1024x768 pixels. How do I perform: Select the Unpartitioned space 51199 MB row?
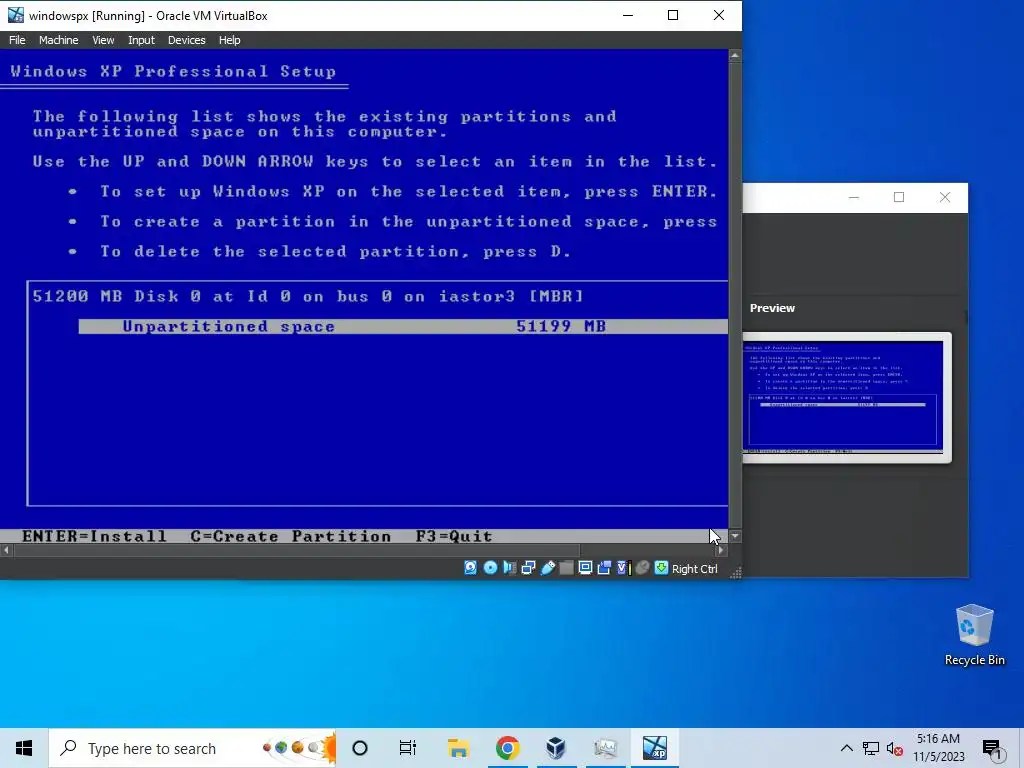[x=403, y=327]
